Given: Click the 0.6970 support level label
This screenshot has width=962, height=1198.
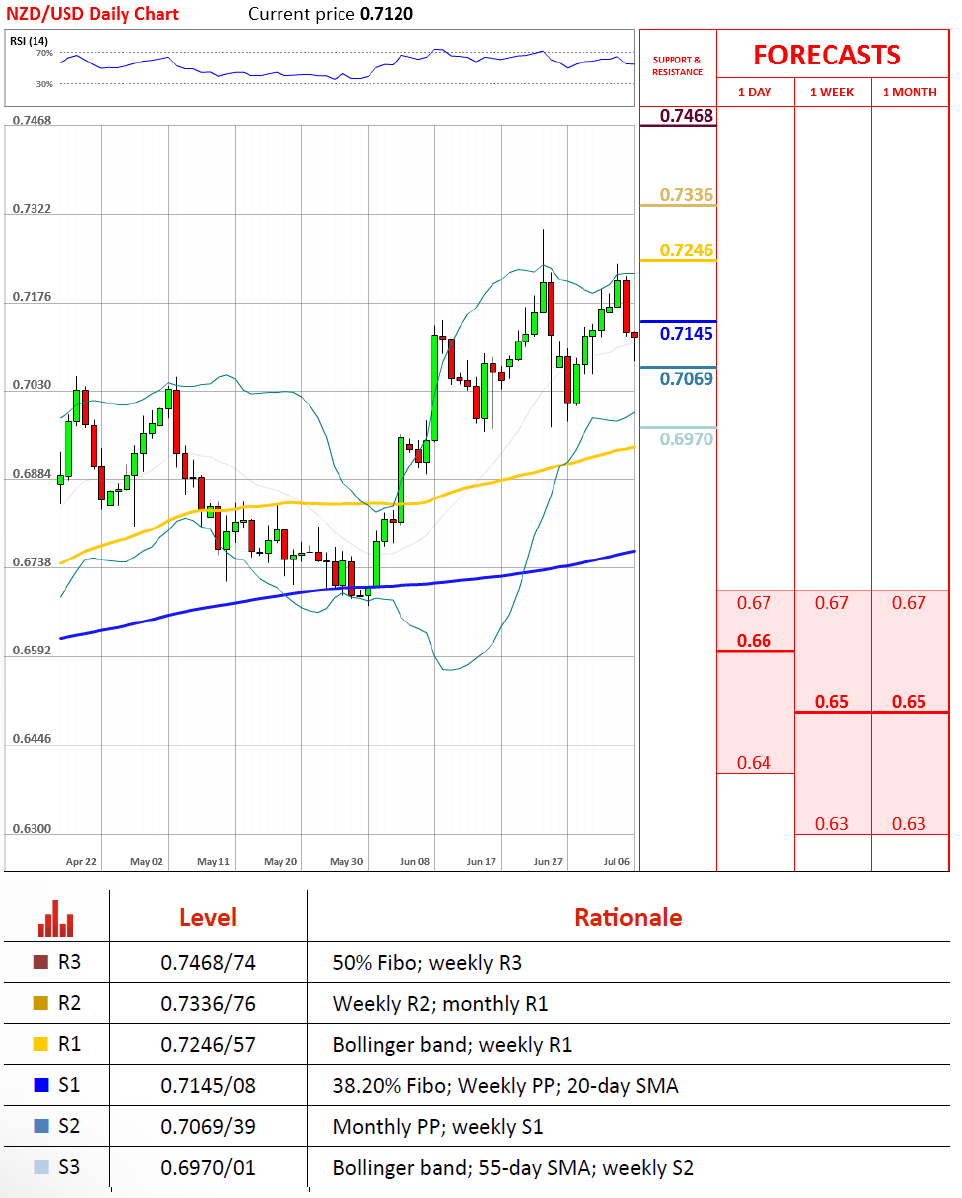Looking at the screenshot, I should coord(686,438).
